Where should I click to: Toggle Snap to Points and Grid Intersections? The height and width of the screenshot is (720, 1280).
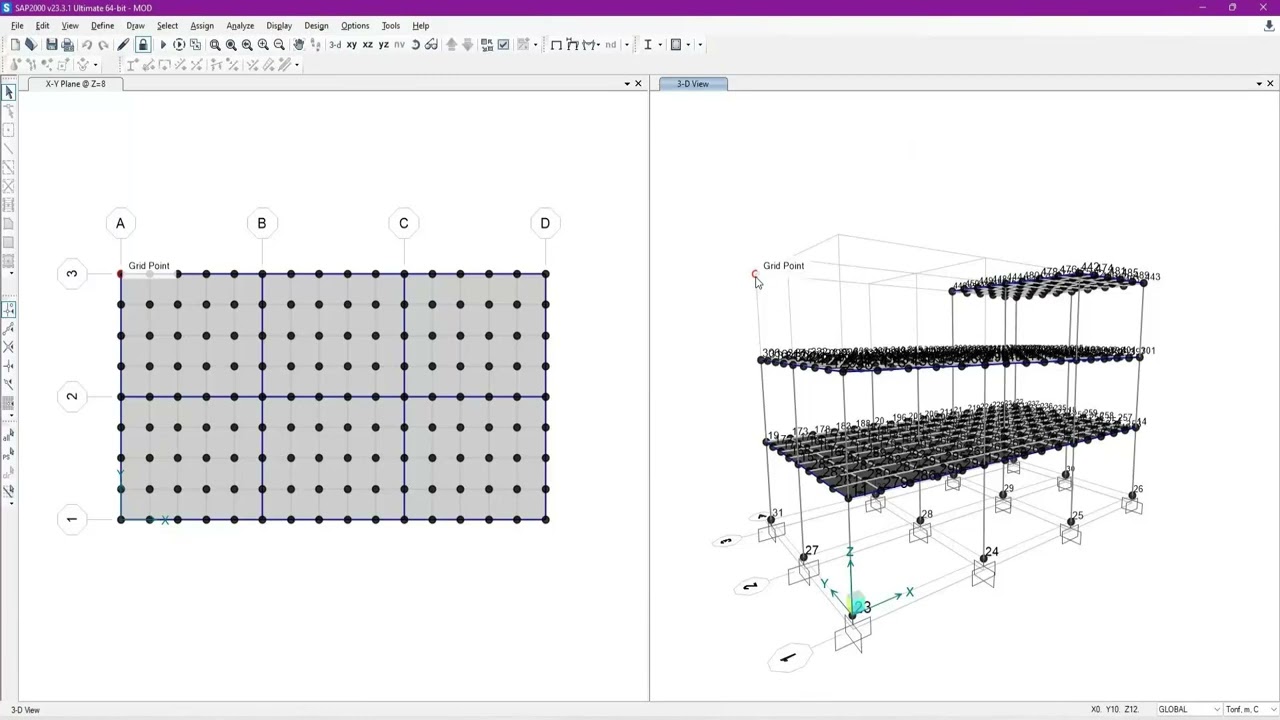click(x=9, y=310)
